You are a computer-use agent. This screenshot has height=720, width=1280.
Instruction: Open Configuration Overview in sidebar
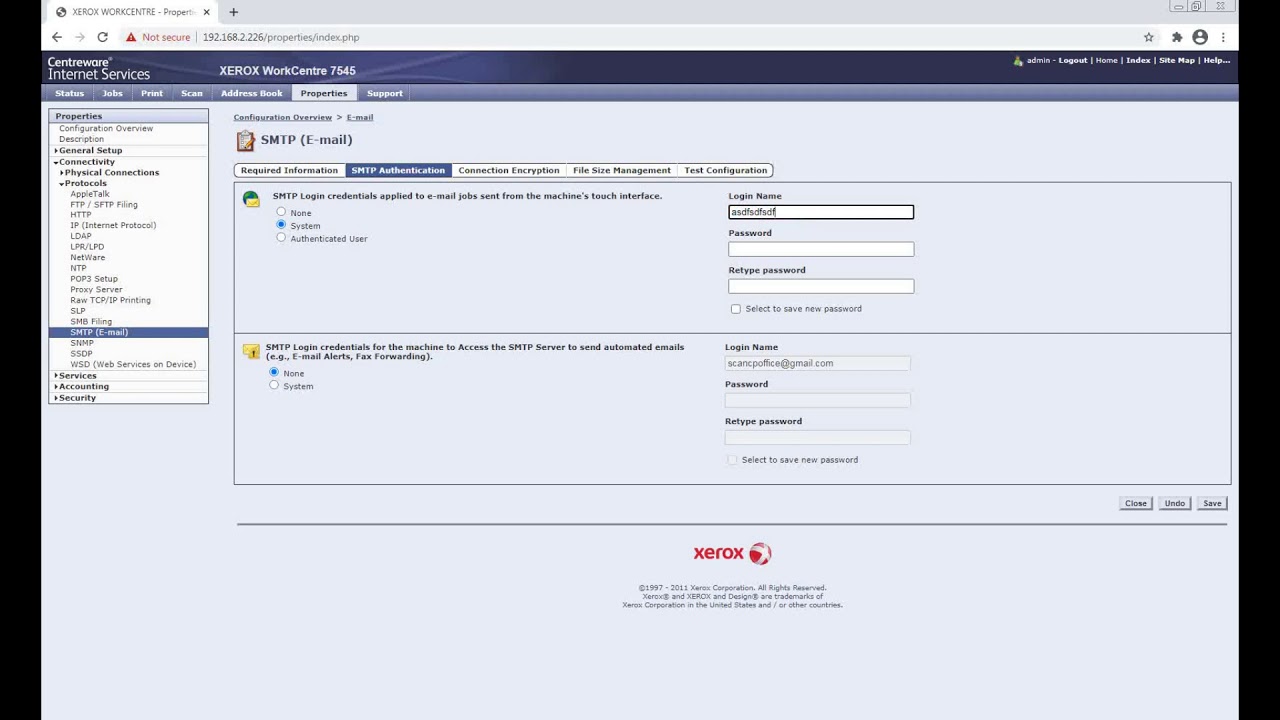(106, 128)
